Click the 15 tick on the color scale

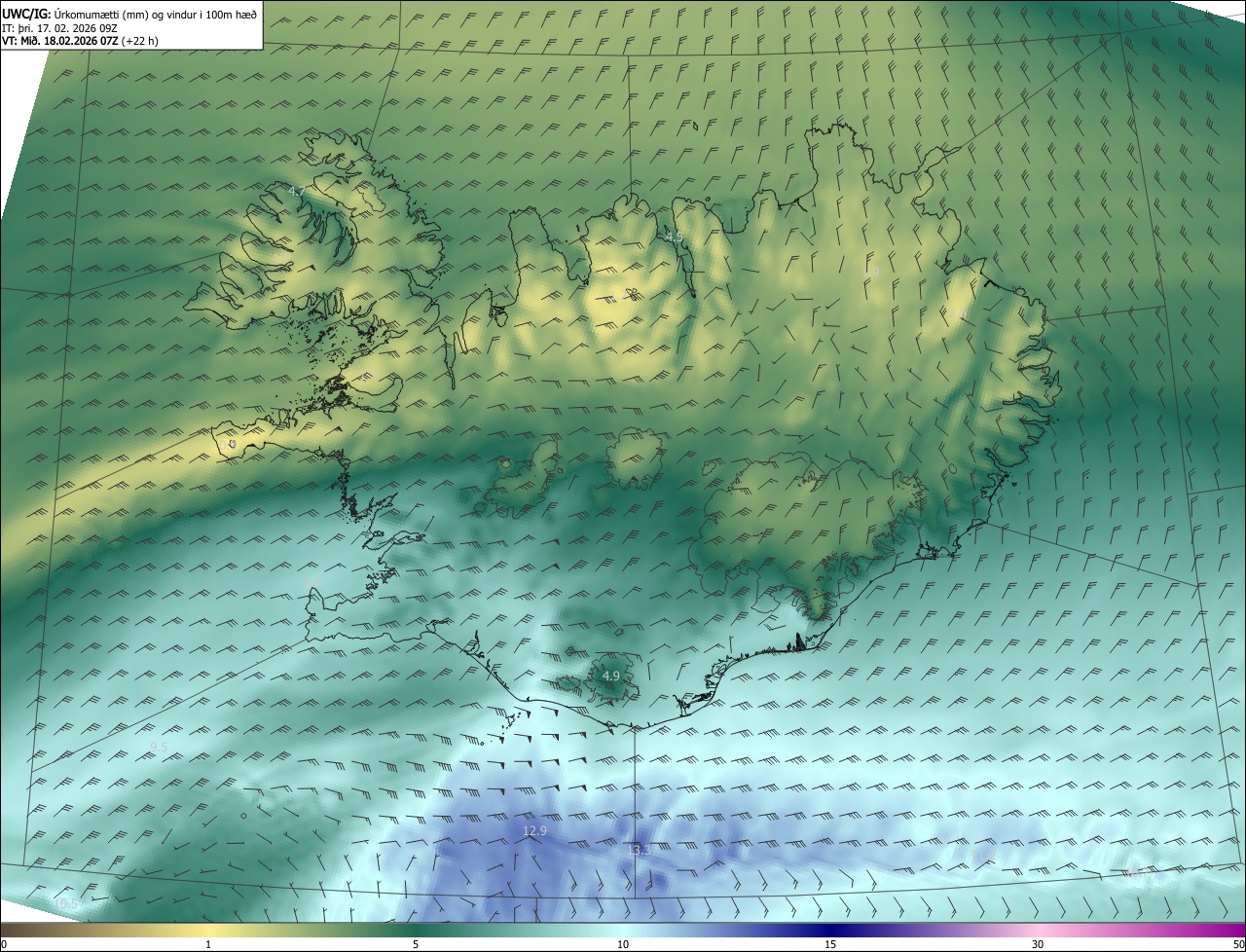click(x=830, y=944)
